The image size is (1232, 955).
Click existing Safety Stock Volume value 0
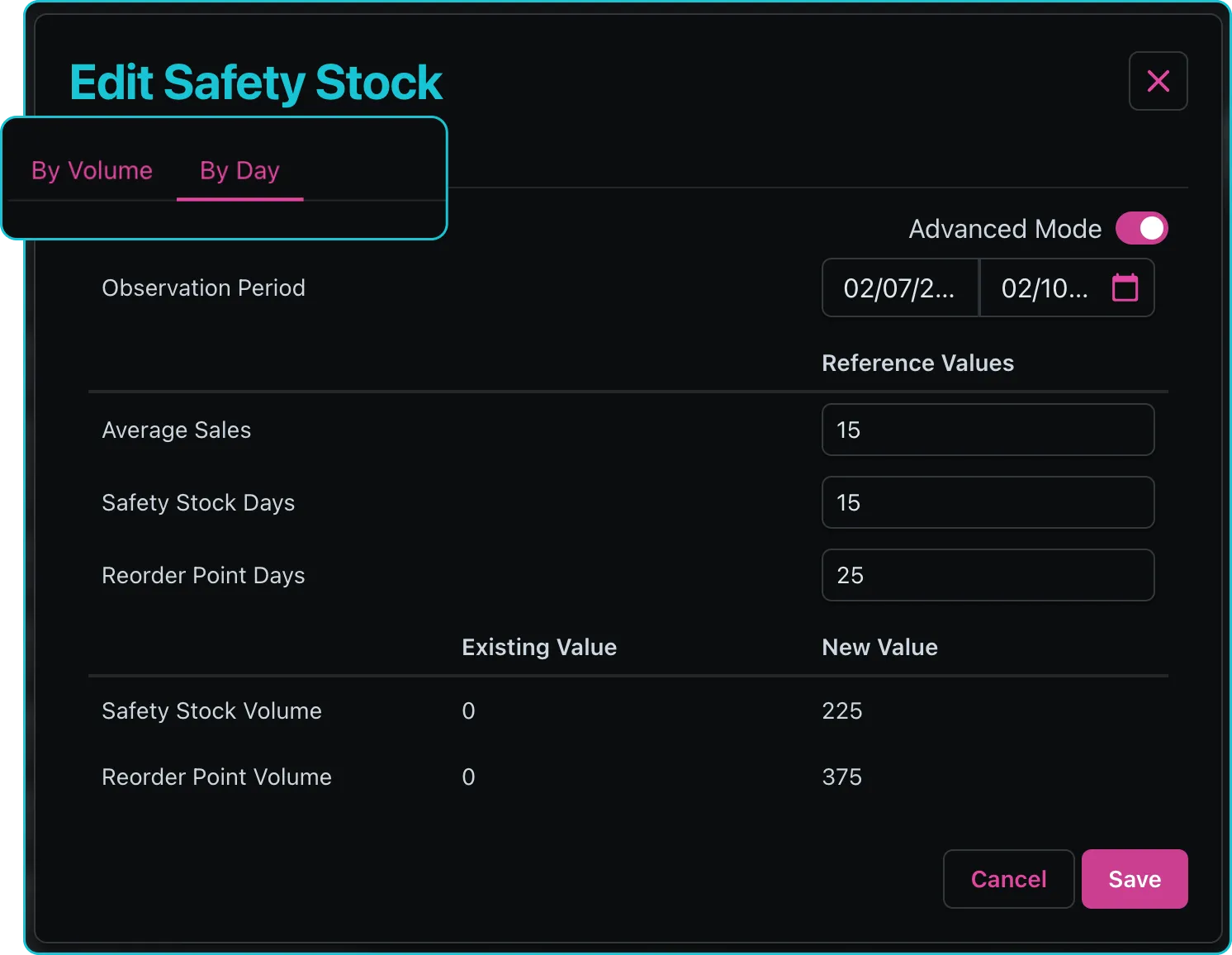468,710
